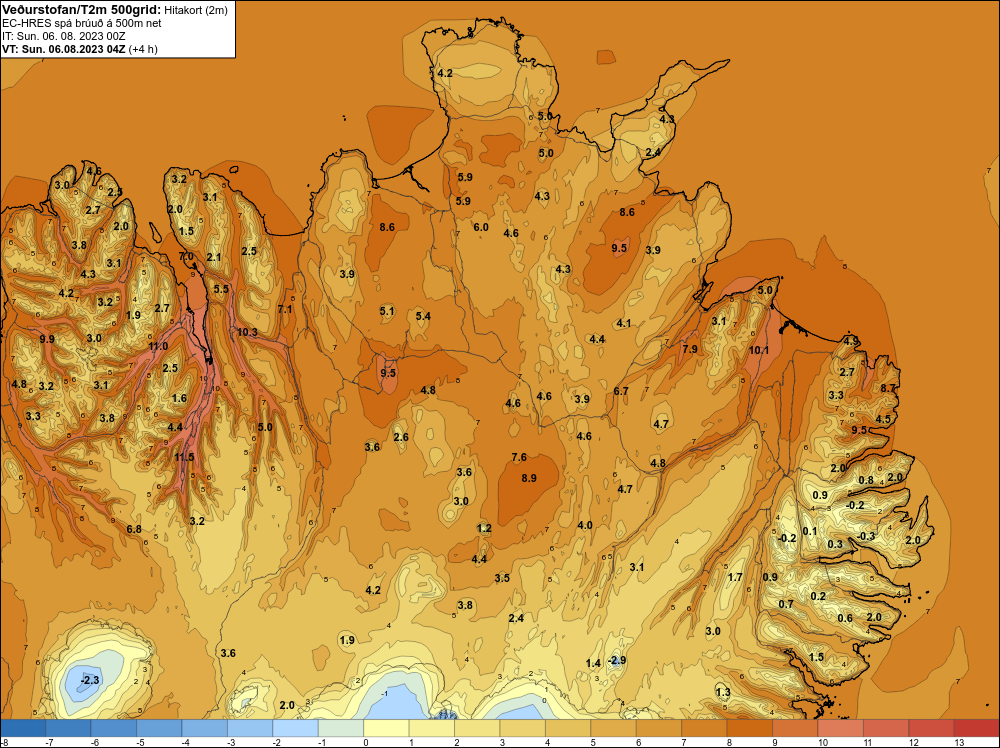Click the 4.0 temperature value on the map
This screenshot has width=1000, height=748.
point(585,525)
